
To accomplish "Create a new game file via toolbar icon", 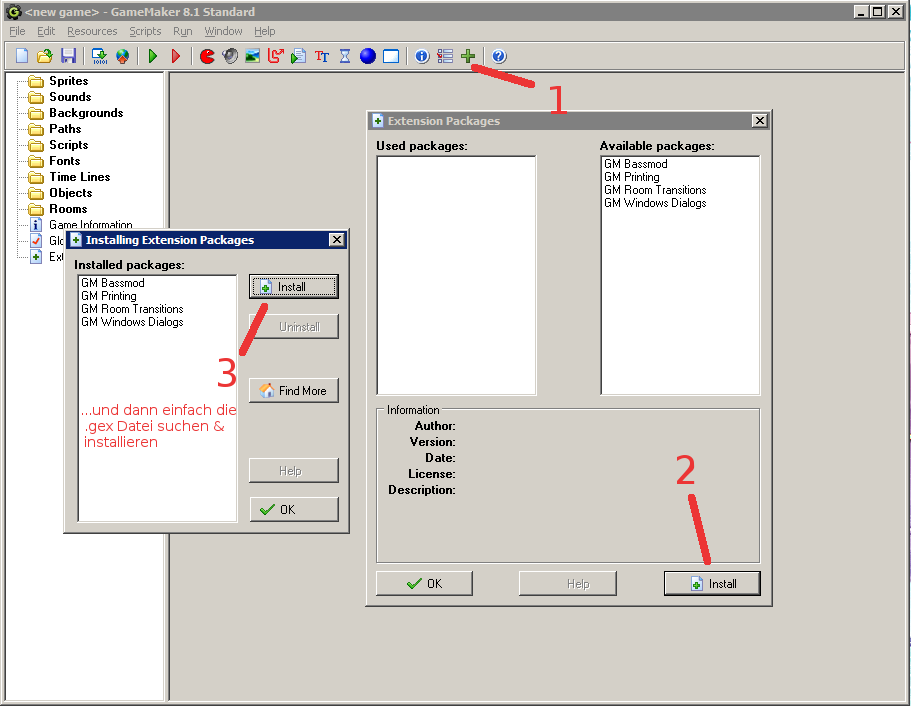I will 21,56.
